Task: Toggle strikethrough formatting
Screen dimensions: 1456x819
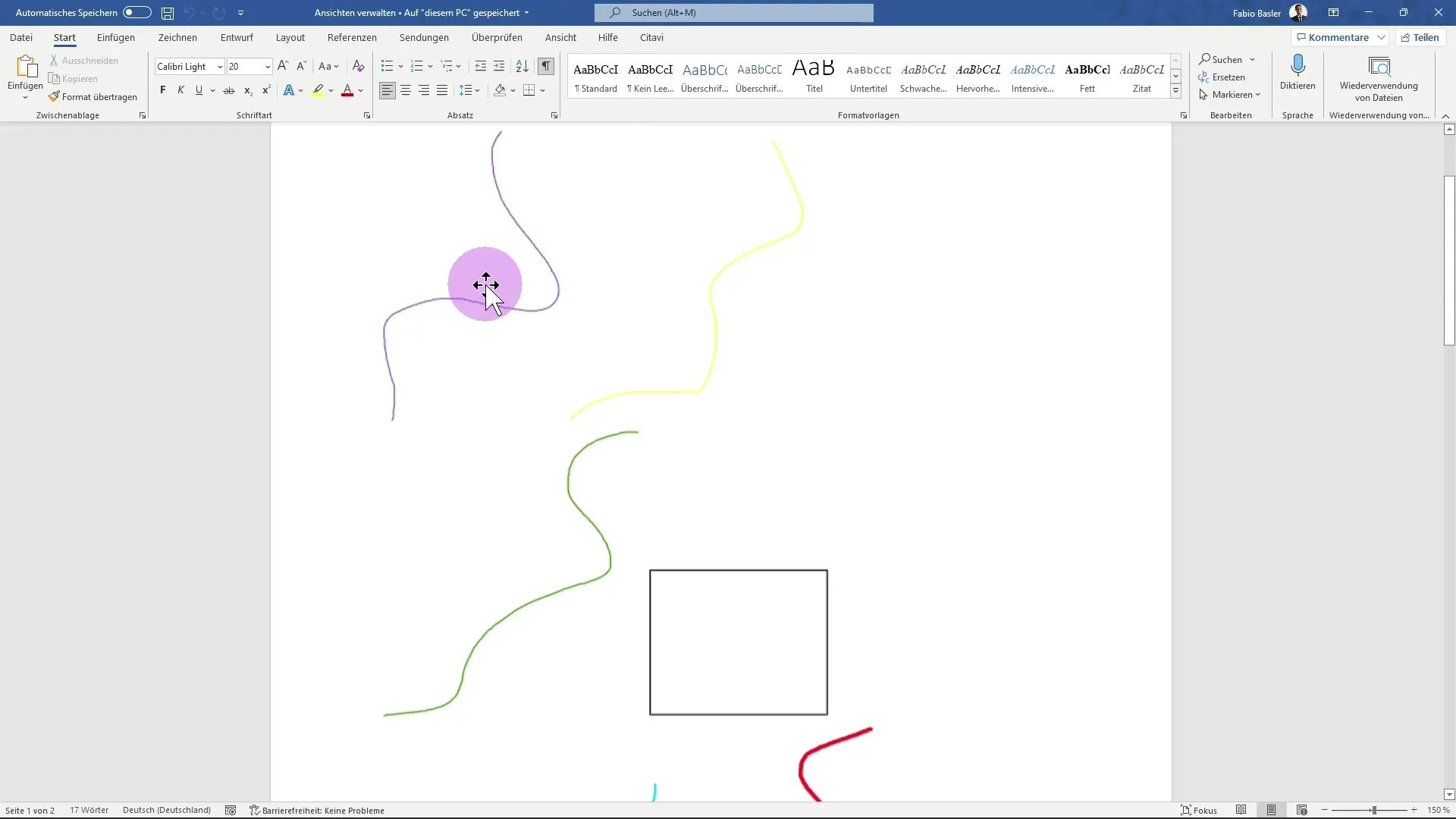Action: coord(229,90)
